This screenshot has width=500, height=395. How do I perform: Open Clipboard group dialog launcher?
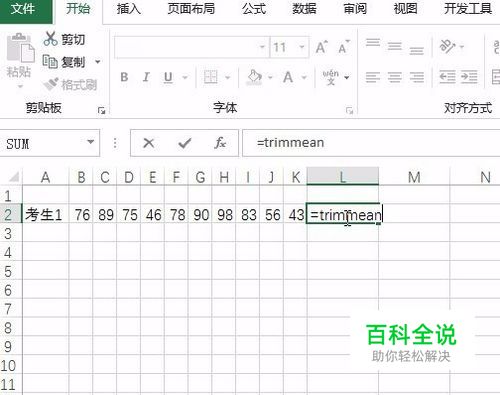[101, 111]
